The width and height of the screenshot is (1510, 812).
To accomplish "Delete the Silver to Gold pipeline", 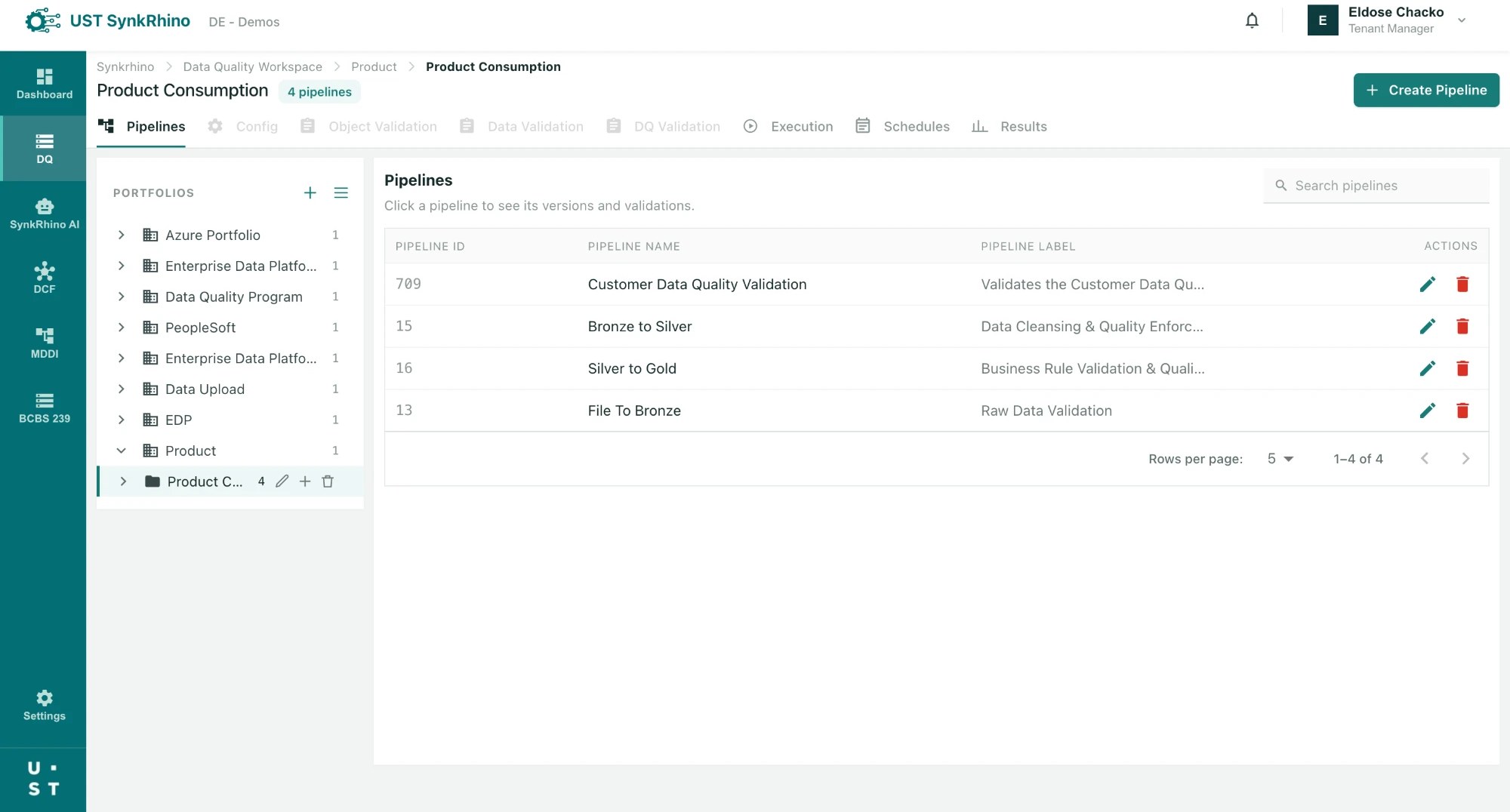I will (1462, 369).
